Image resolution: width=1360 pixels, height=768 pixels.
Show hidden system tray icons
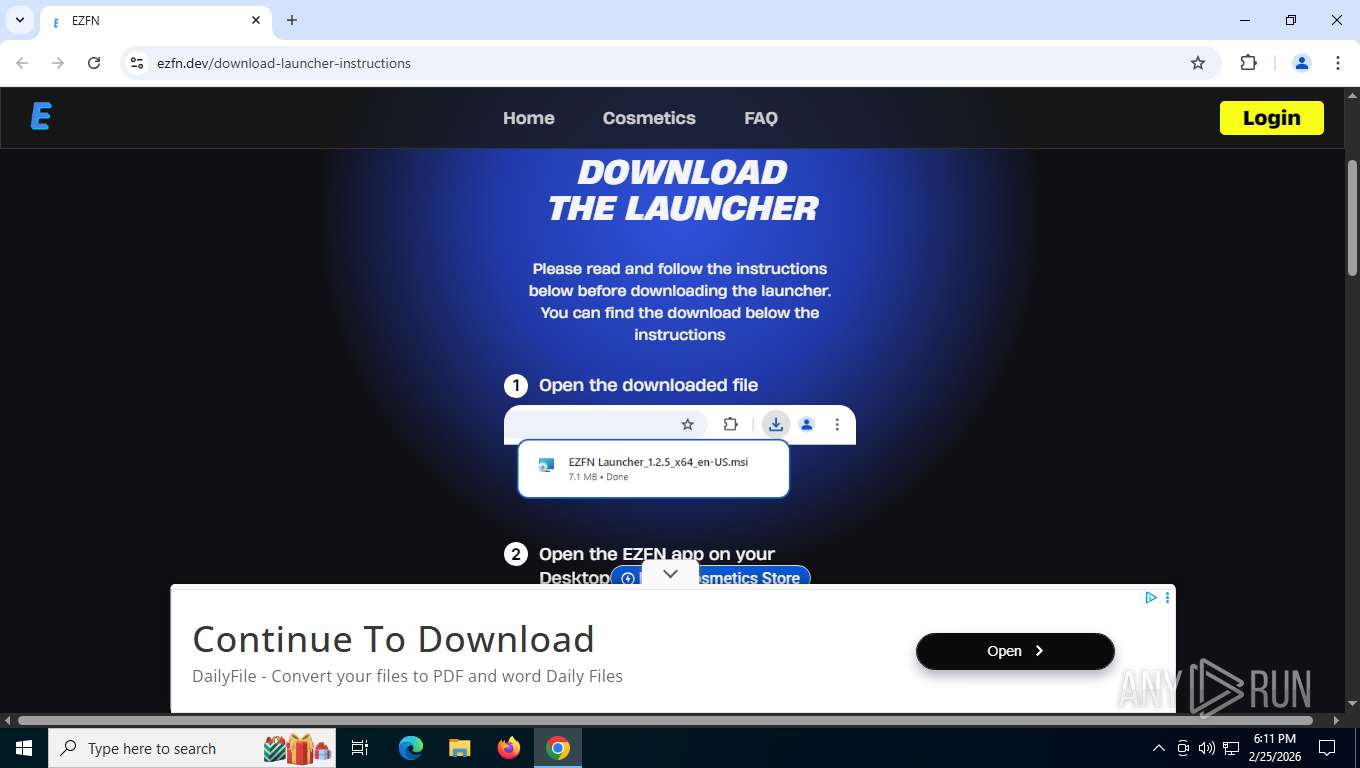1159,748
